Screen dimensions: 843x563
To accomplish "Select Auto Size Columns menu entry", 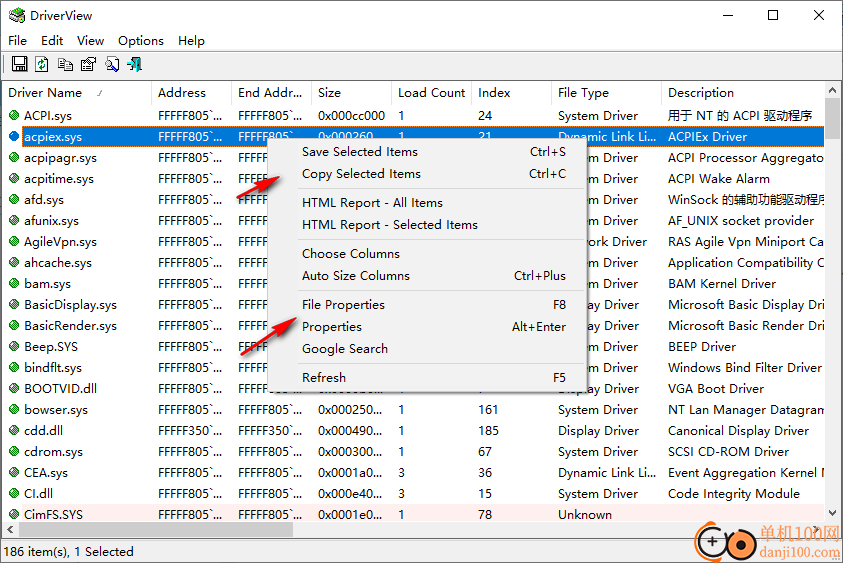I will pos(427,275).
